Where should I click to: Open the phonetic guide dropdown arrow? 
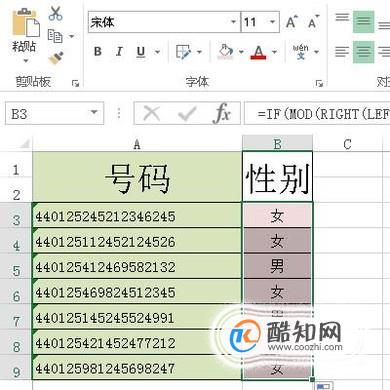coord(316,52)
